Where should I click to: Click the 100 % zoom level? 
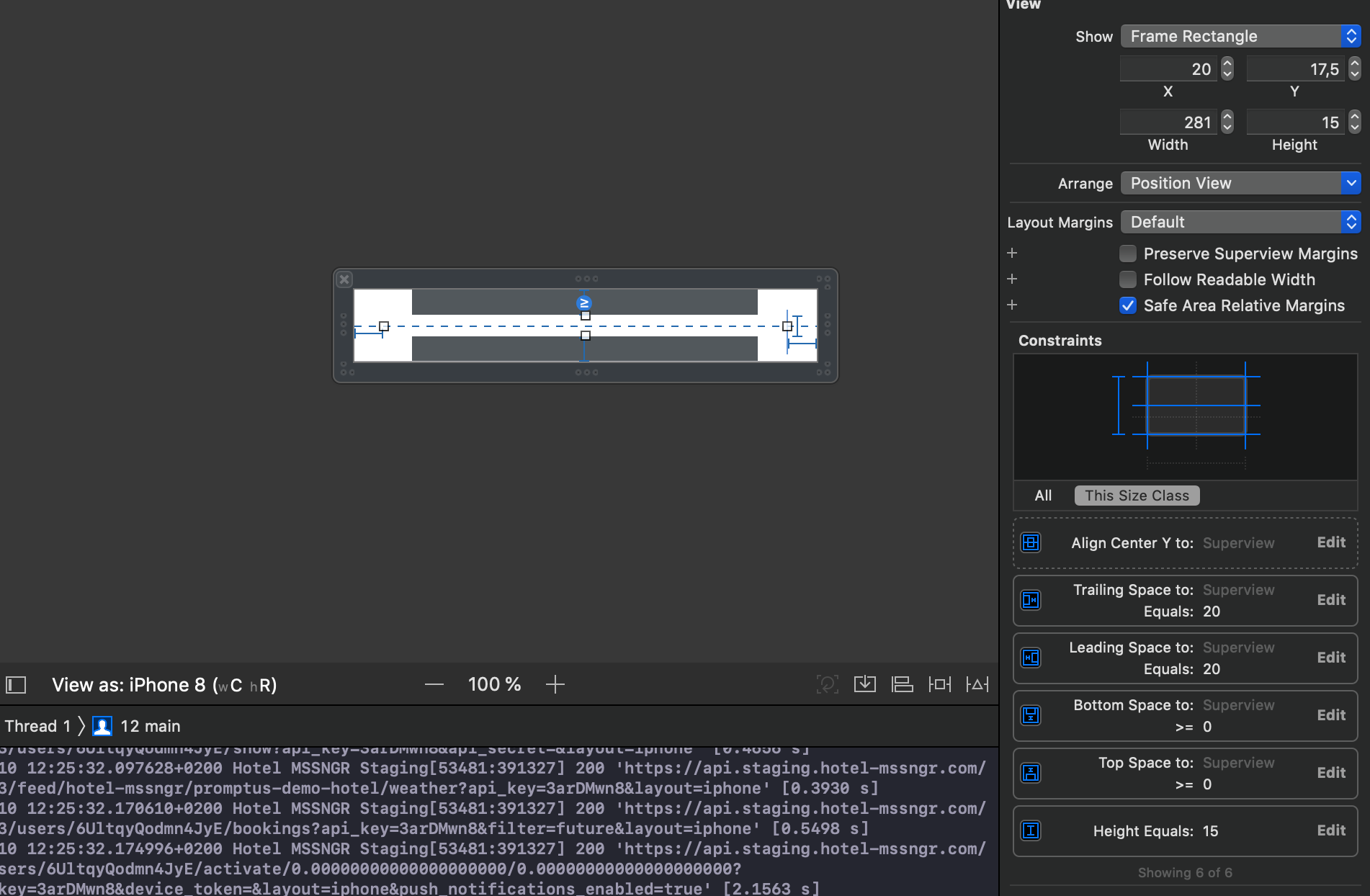point(494,684)
